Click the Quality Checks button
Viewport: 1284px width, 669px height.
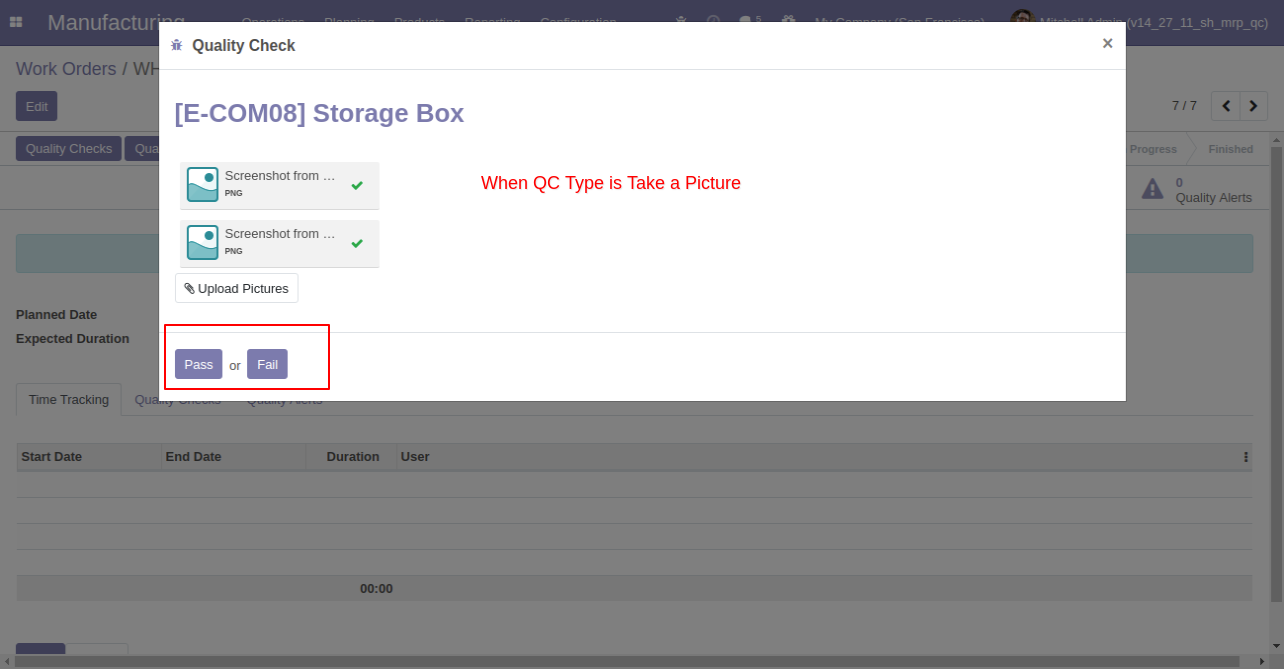point(68,149)
